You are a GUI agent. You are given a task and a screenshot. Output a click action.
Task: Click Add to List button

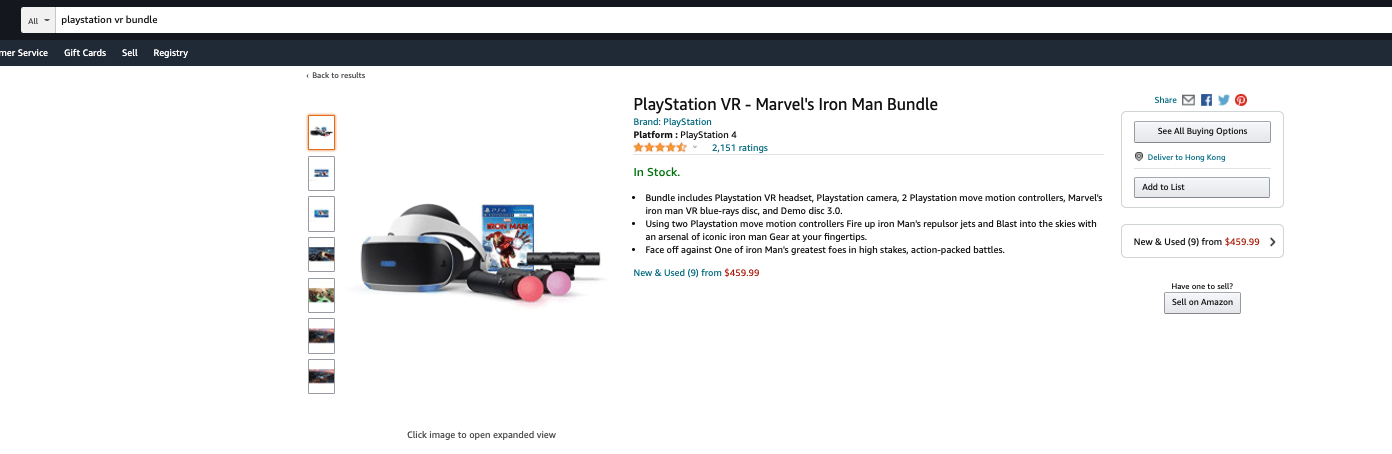[1201, 187]
